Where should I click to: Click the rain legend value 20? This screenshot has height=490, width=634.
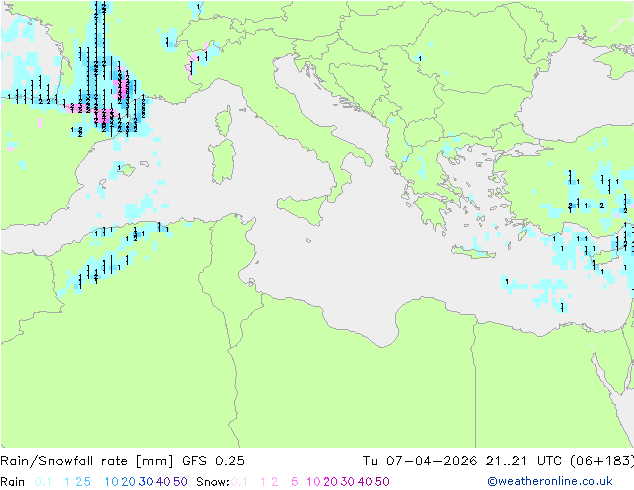tap(129, 482)
